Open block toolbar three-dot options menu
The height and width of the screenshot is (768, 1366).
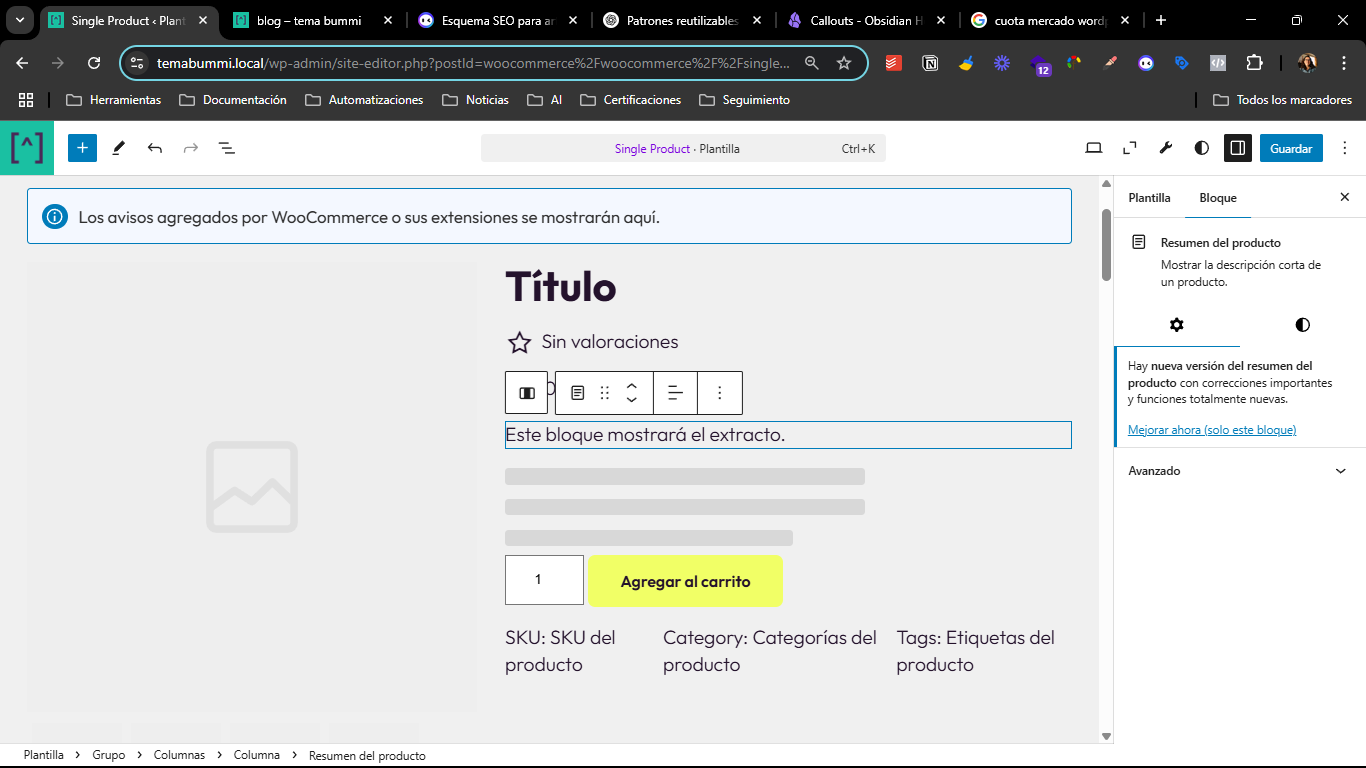719,393
